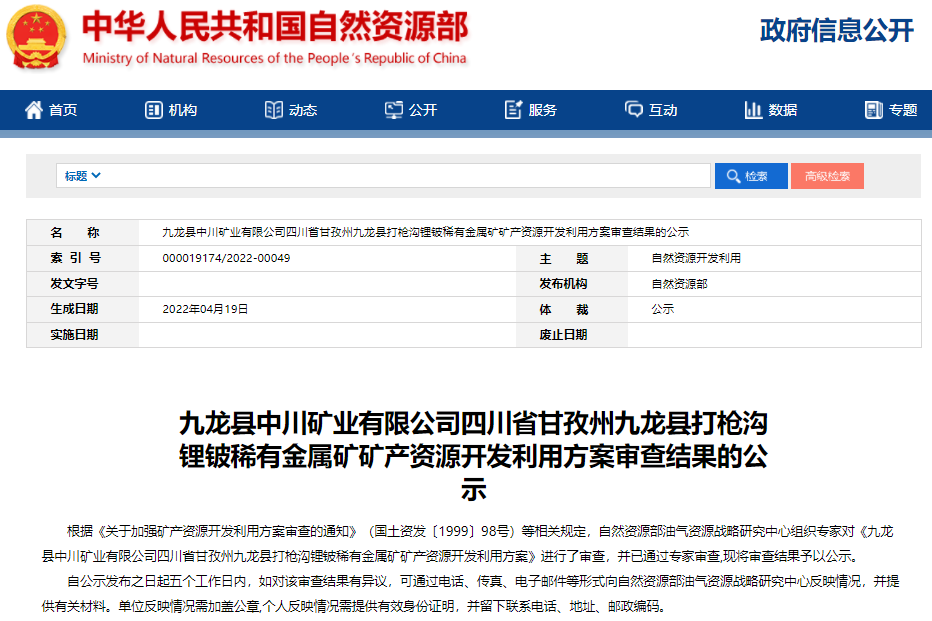The width and height of the screenshot is (932, 621).
Task: Click the magnifier icon inside the 检索 button
Action: pos(733,176)
